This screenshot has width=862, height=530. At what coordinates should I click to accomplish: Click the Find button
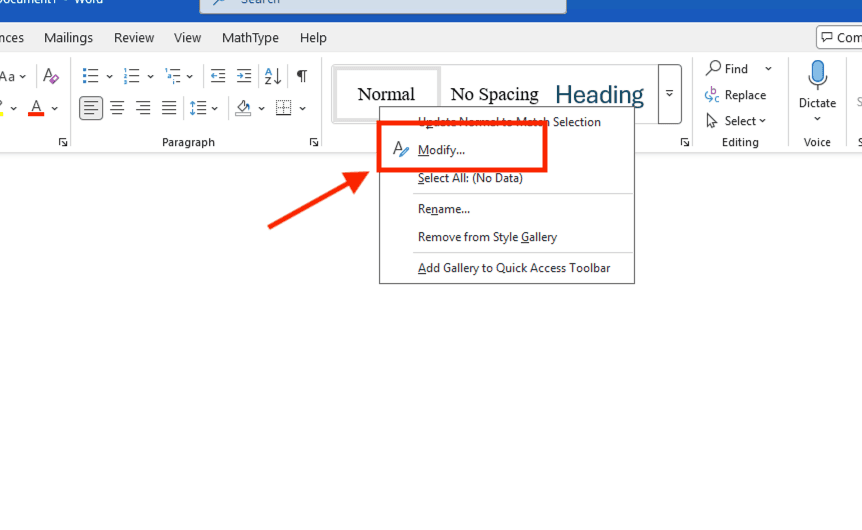[727, 69]
